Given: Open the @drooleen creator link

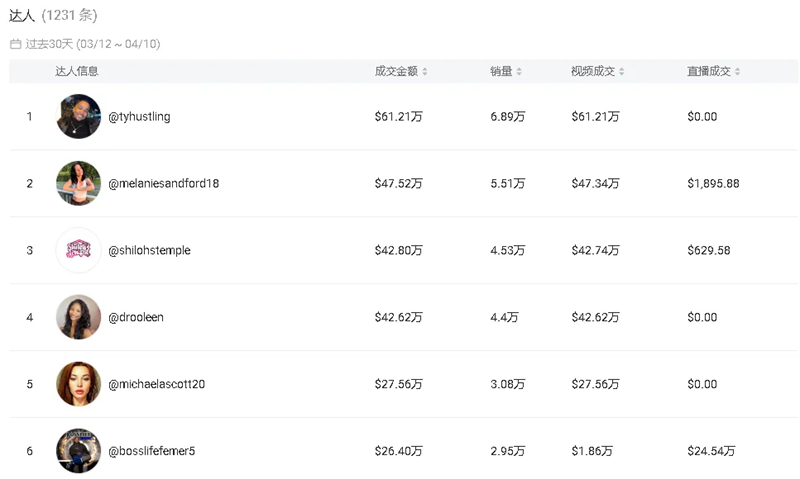Looking at the screenshot, I should tap(136, 317).
